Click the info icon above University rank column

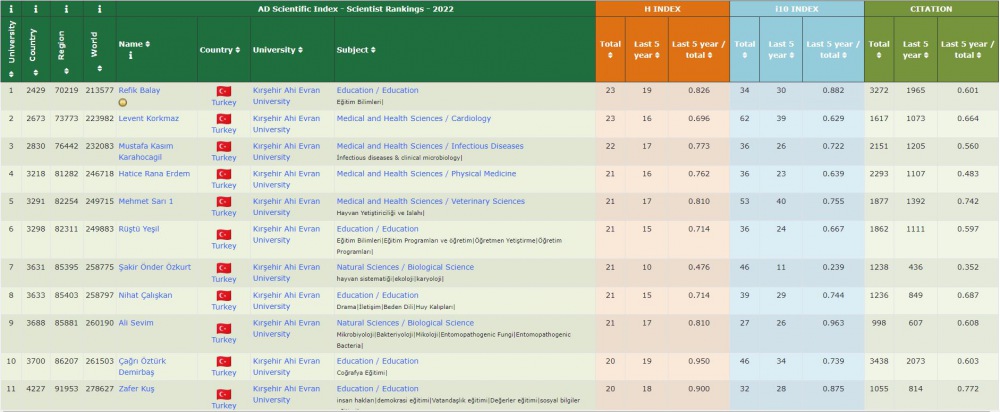[x=11, y=9]
